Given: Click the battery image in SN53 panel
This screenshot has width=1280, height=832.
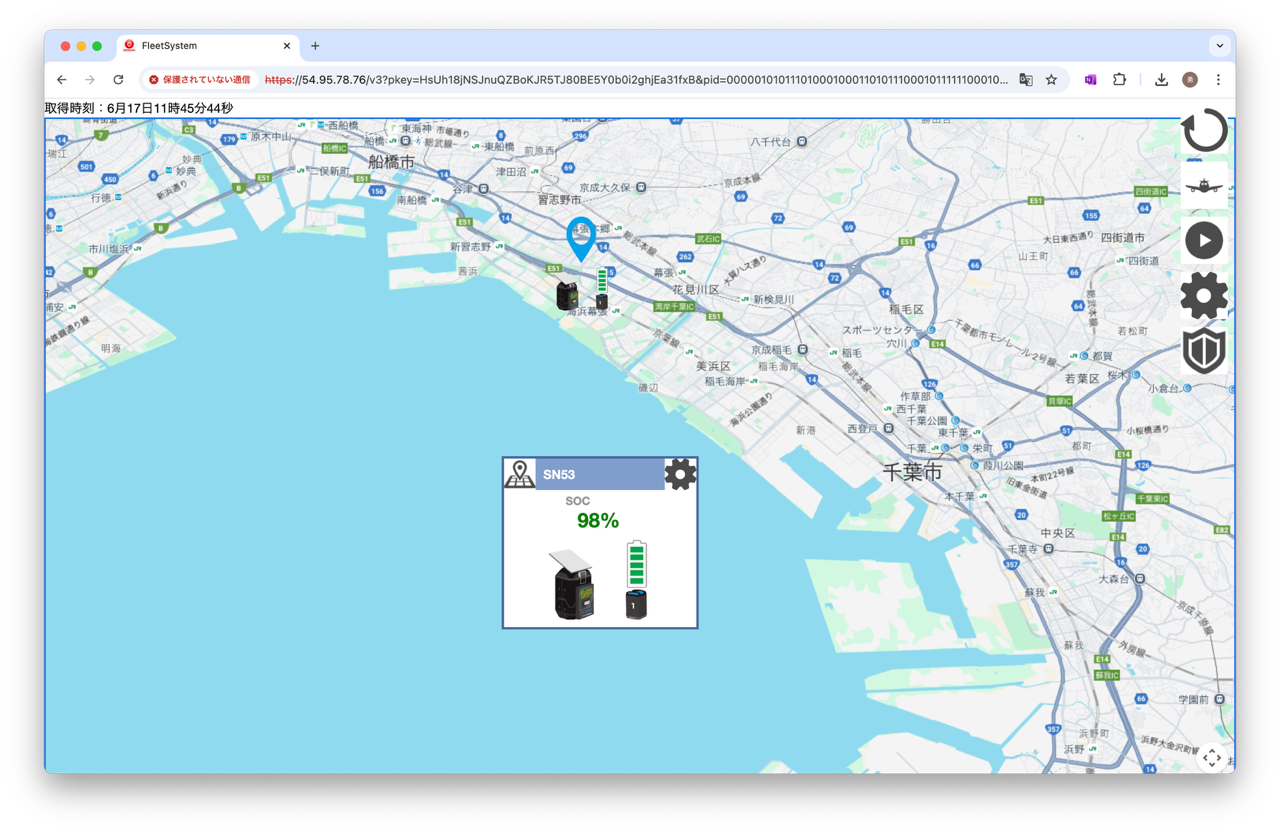Looking at the screenshot, I should (x=636, y=580).
